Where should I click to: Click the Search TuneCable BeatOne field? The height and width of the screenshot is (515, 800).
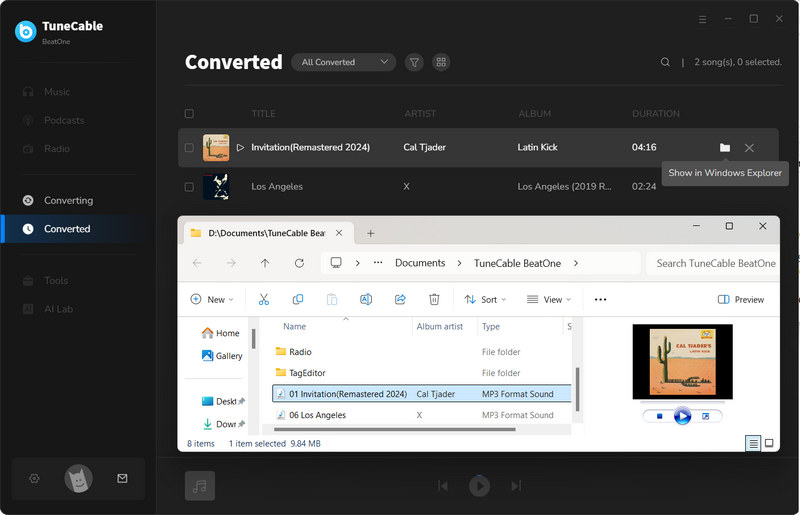coord(713,263)
